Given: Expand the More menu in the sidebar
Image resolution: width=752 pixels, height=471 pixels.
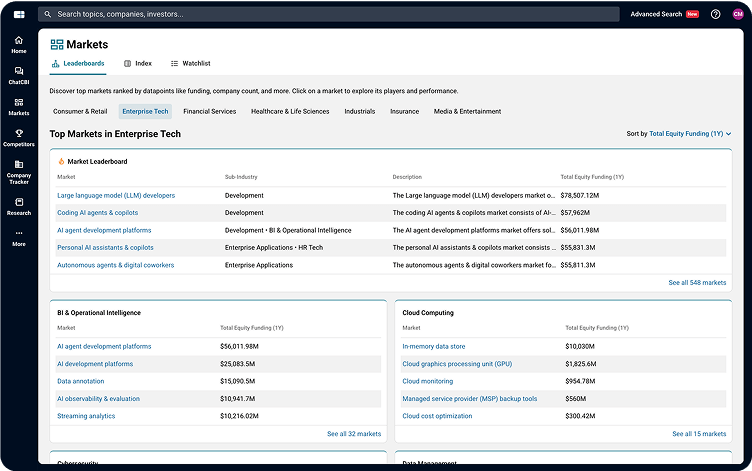Looking at the screenshot, I should [x=18, y=236].
